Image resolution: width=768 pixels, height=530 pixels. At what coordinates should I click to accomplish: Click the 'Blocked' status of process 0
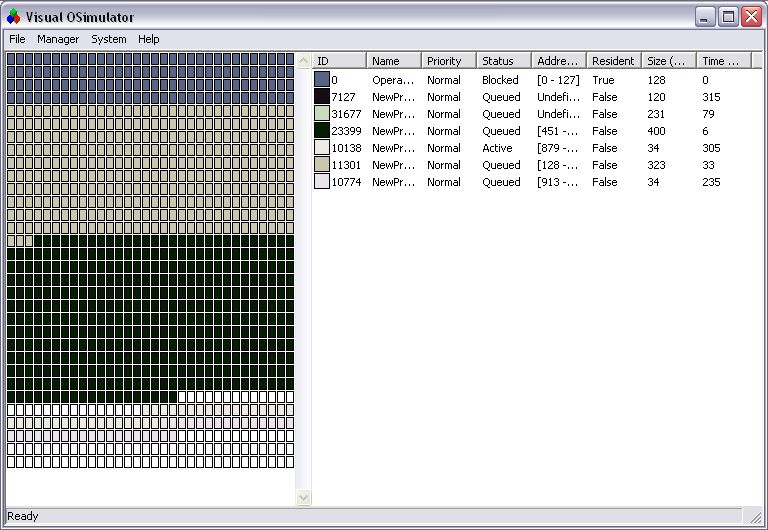pyautogui.click(x=500, y=80)
